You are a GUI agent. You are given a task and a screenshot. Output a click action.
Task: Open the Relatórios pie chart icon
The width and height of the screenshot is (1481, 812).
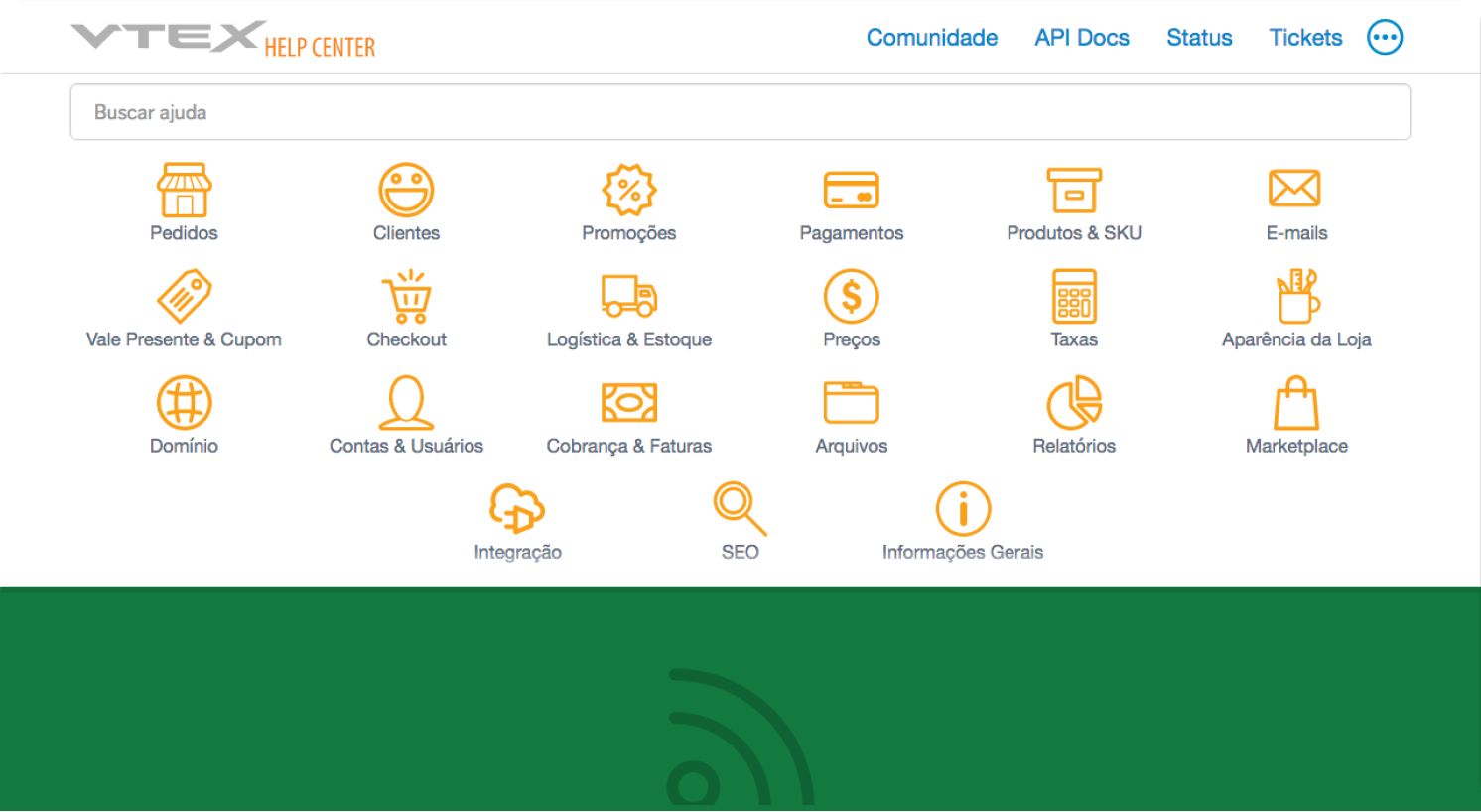(1073, 401)
